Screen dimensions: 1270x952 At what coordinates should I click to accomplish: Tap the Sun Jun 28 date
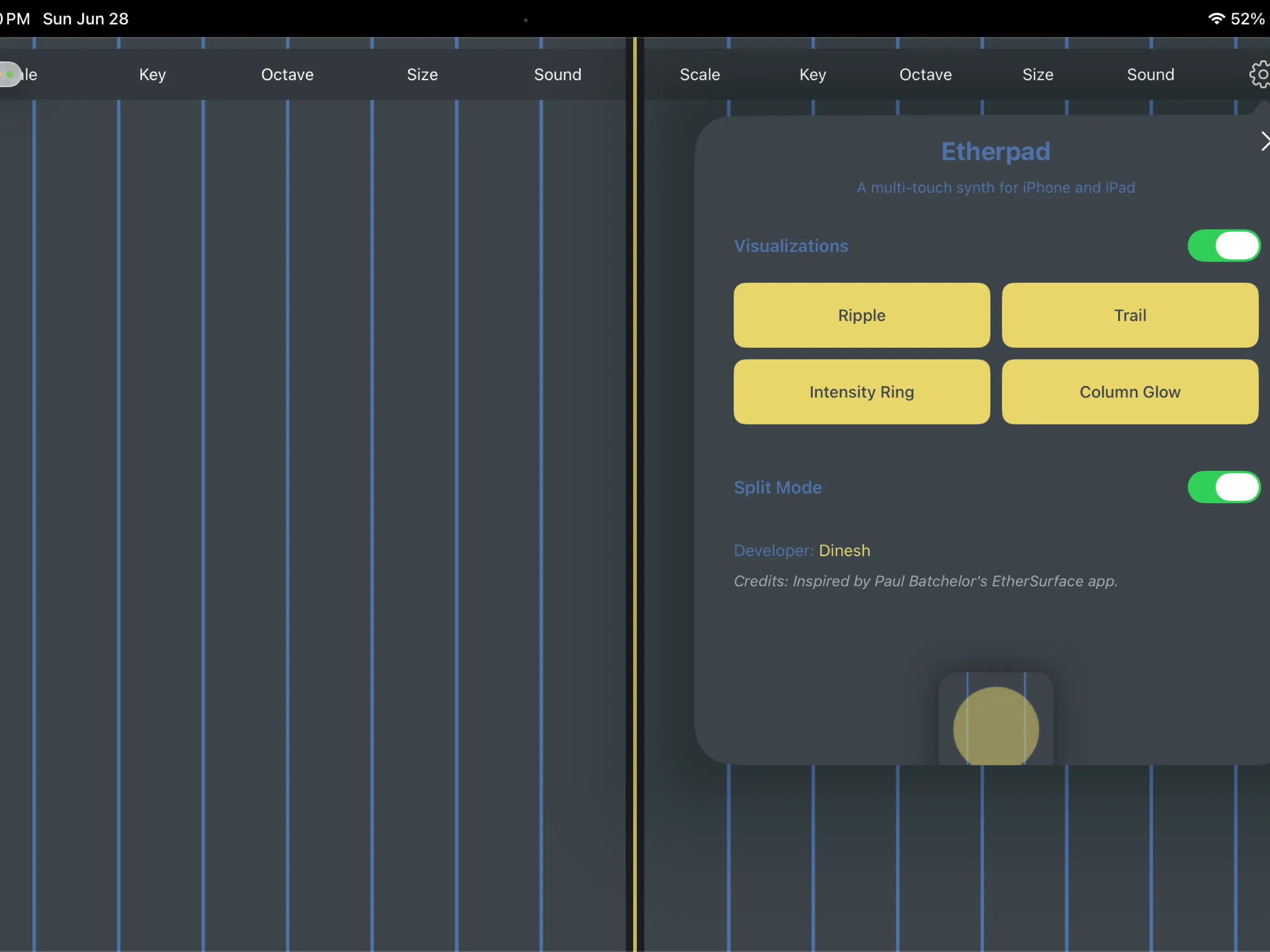[85, 18]
